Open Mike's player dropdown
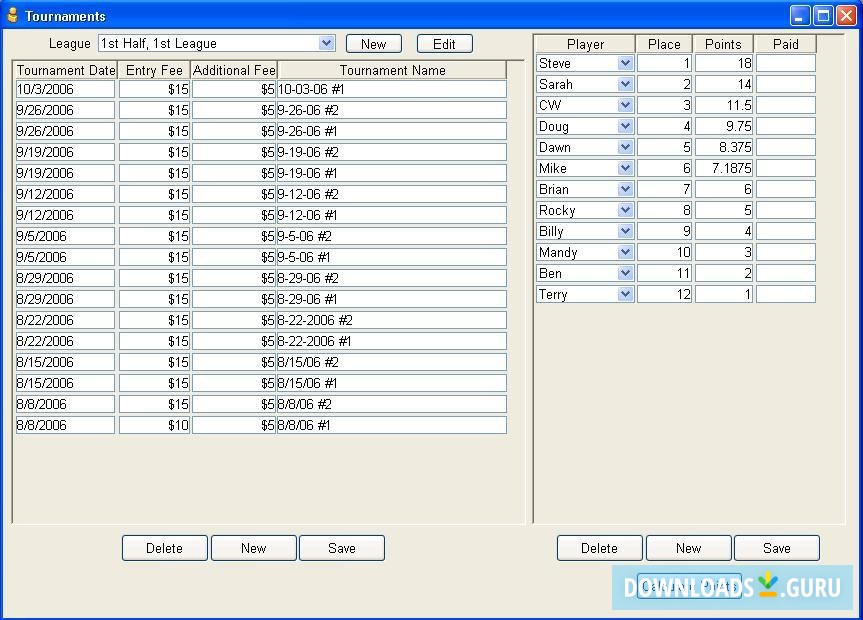The height and width of the screenshot is (620, 863). tap(625, 168)
